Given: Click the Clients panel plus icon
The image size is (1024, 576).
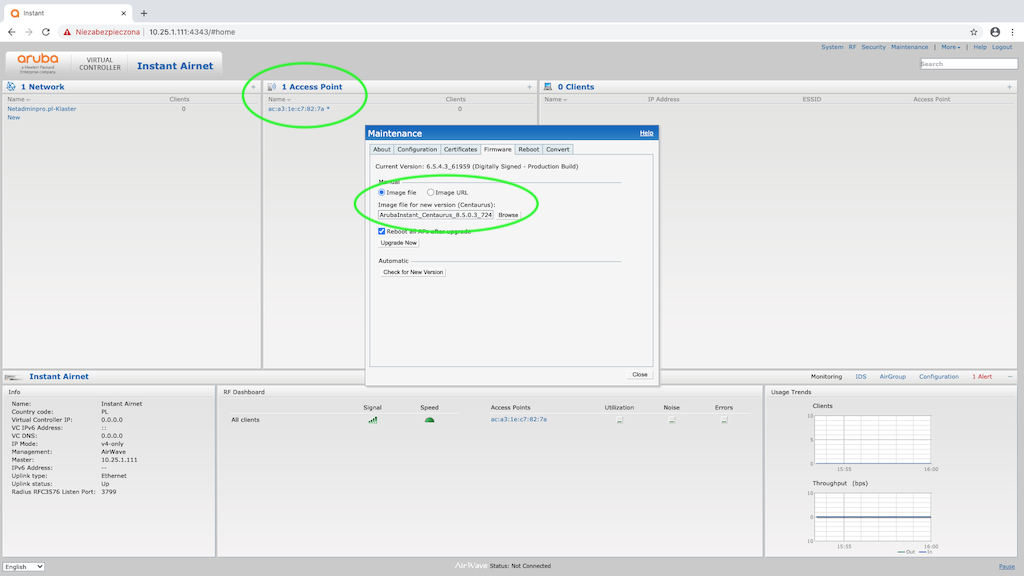Looking at the screenshot, I should pos(1009,87).
